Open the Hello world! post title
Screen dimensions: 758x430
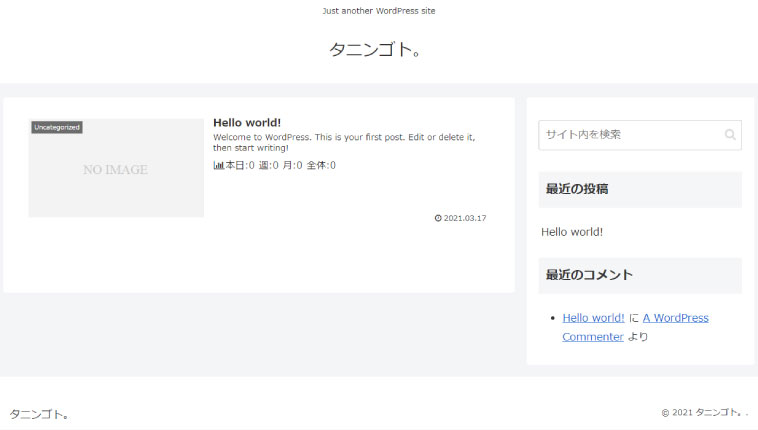(247, 122)
